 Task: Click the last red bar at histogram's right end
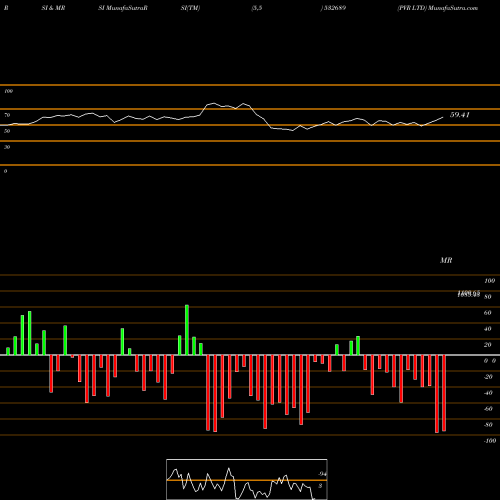(x=444, y=393)
